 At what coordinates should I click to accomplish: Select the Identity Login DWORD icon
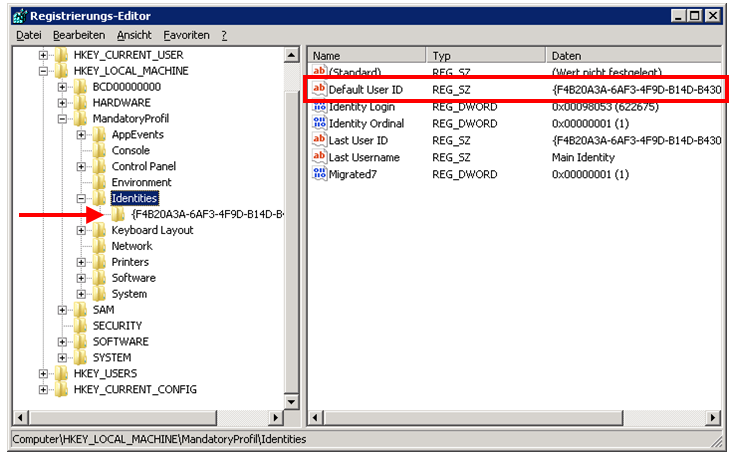click(320, 107)
